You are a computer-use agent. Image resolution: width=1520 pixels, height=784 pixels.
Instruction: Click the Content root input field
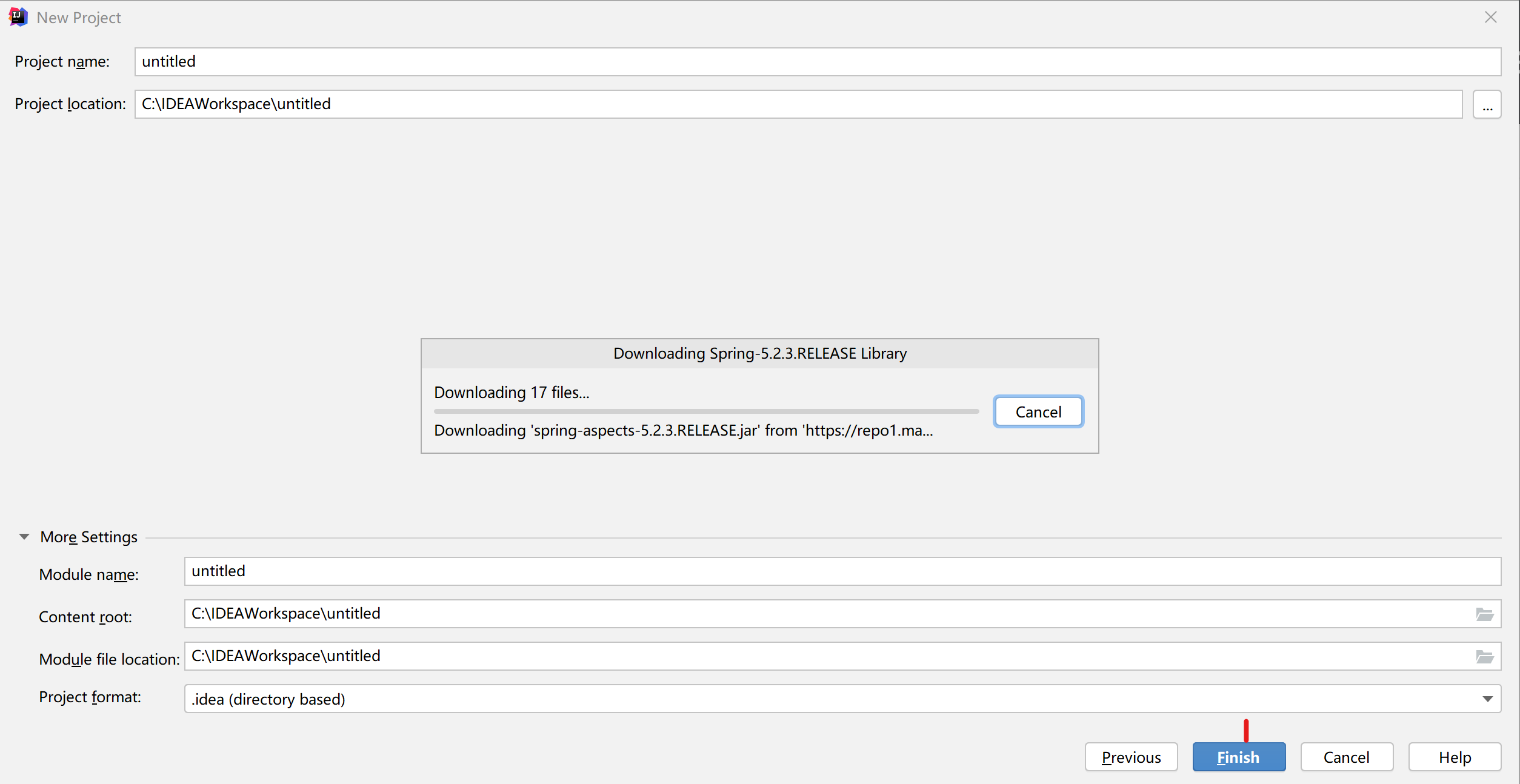[x=842, y=614]
